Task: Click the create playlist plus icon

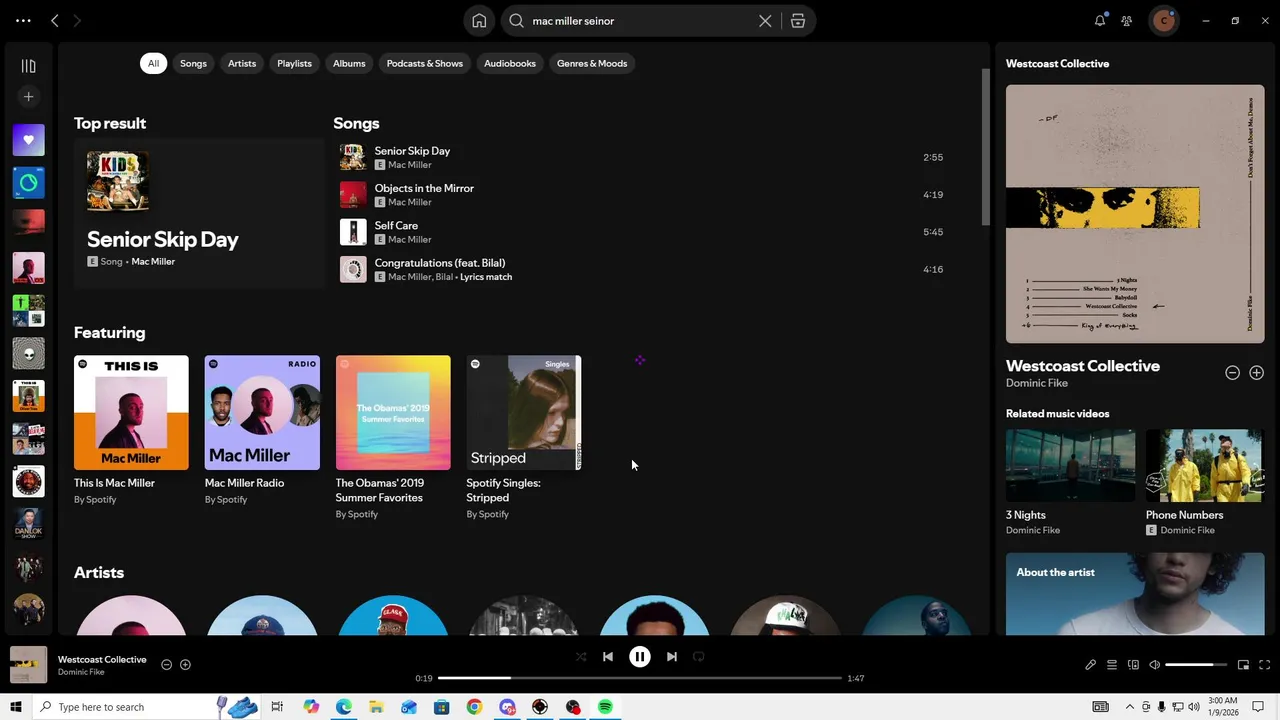Action: click(x=28, y=97)
